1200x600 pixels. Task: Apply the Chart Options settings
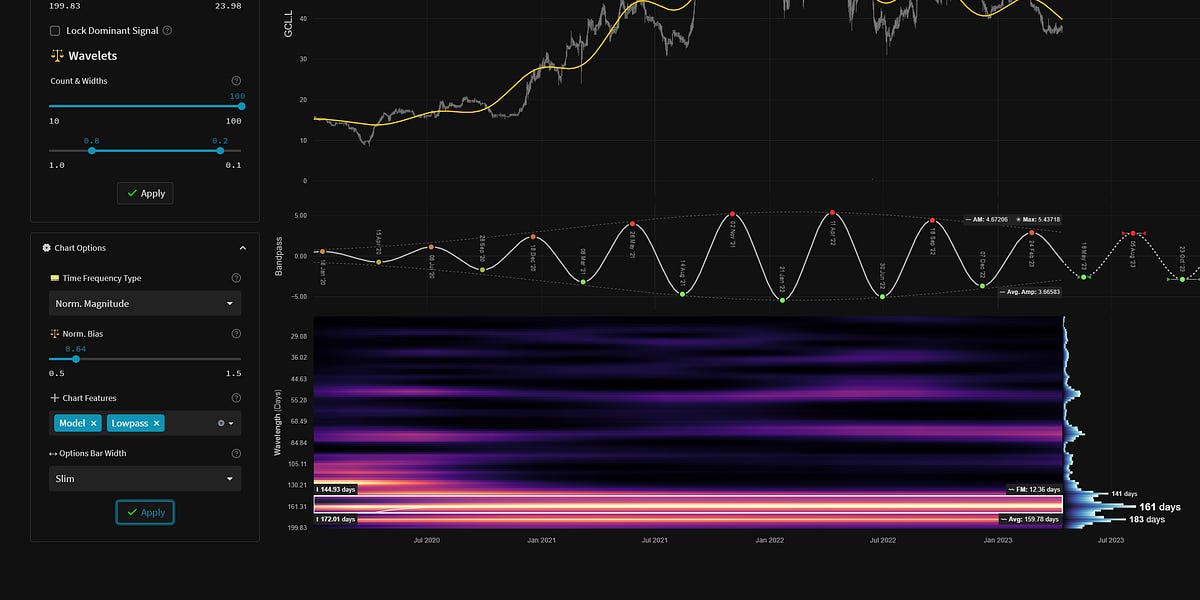145,512
